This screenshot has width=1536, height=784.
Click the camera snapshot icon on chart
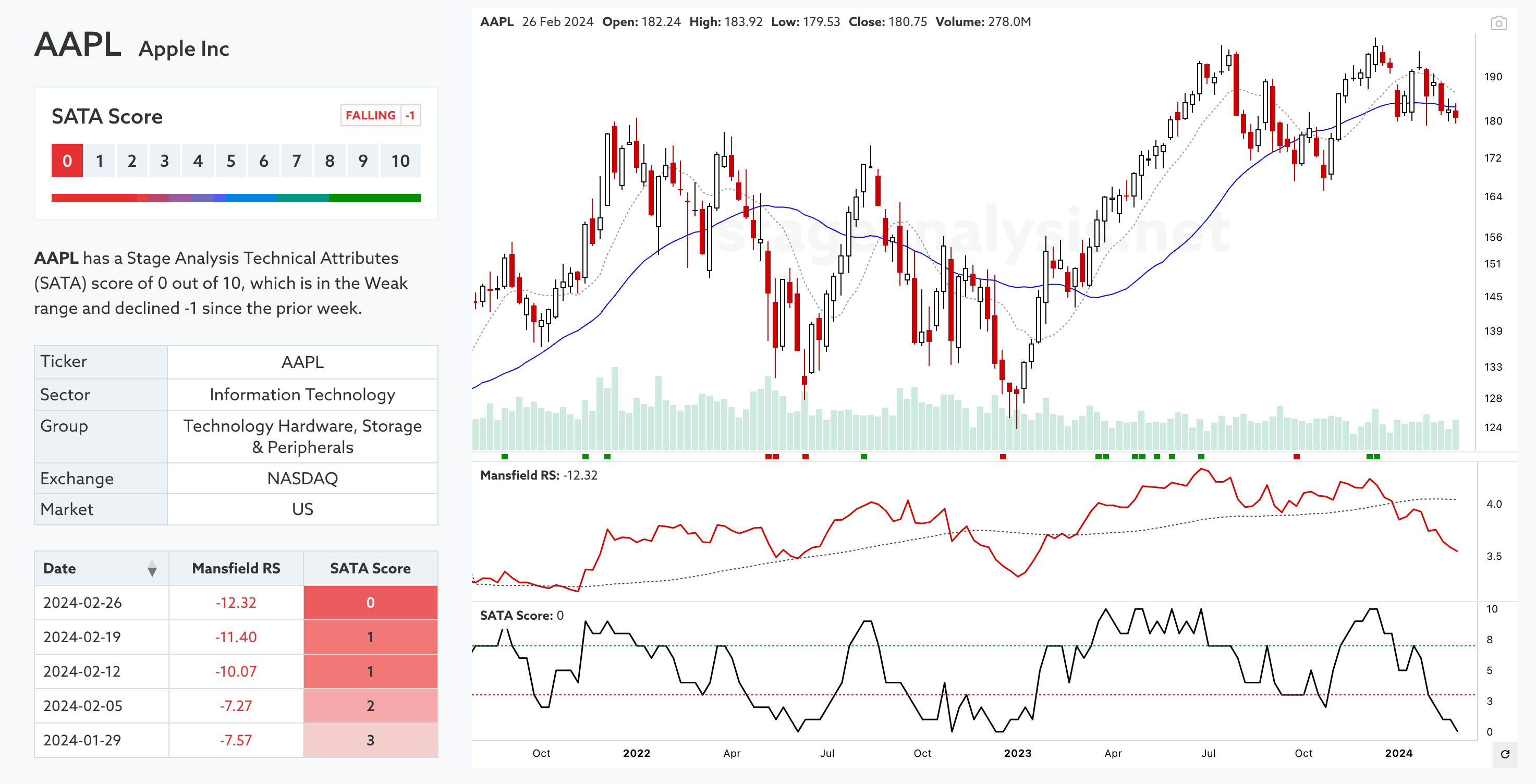coord(1498,23)
